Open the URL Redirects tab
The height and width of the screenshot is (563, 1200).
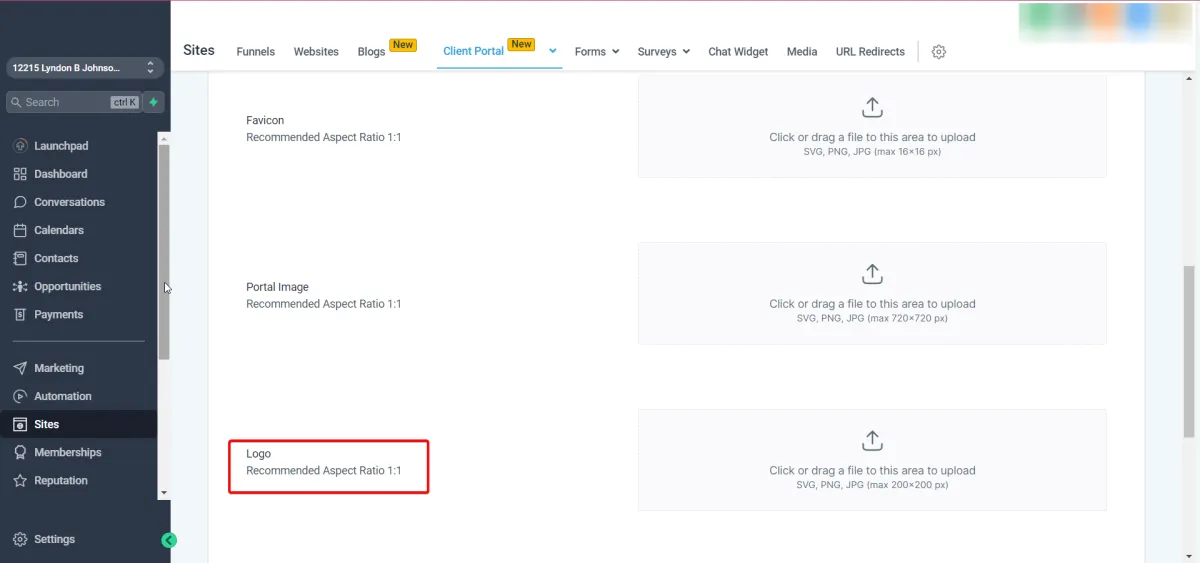point(870,52)
